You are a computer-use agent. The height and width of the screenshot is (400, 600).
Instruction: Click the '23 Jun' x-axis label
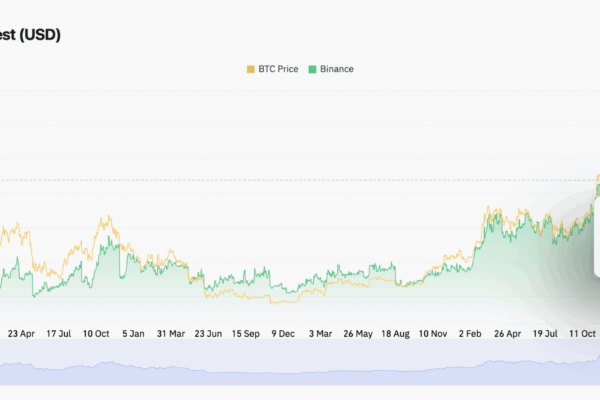coord(208,332)
